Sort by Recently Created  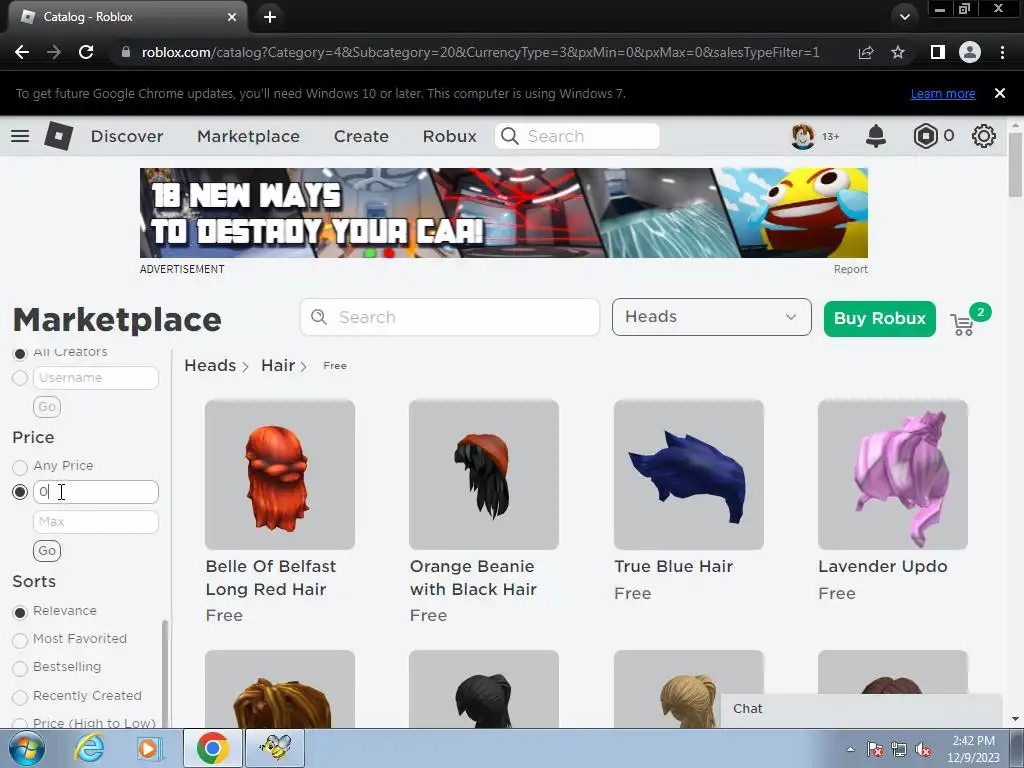20,697
